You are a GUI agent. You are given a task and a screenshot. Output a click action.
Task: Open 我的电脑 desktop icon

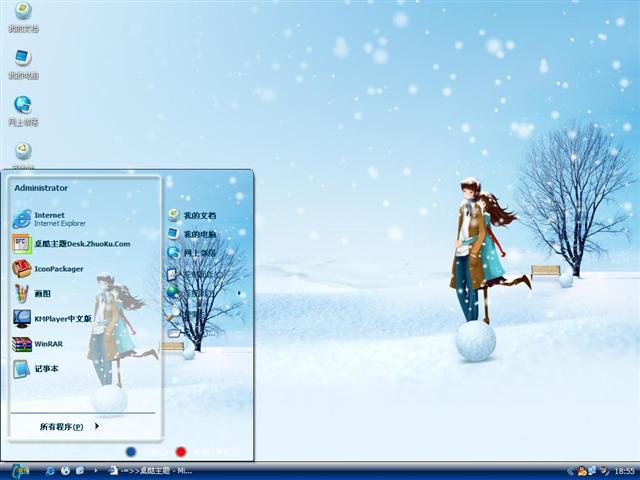[23, 64]
